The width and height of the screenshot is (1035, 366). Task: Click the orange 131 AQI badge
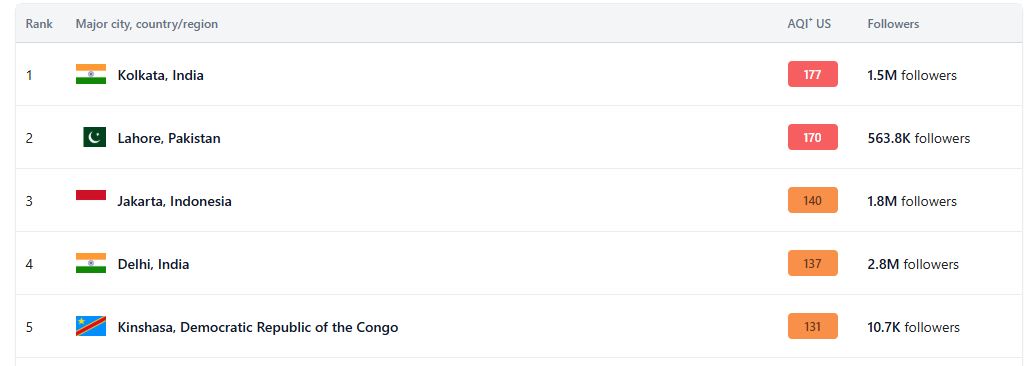pos(813,326)
